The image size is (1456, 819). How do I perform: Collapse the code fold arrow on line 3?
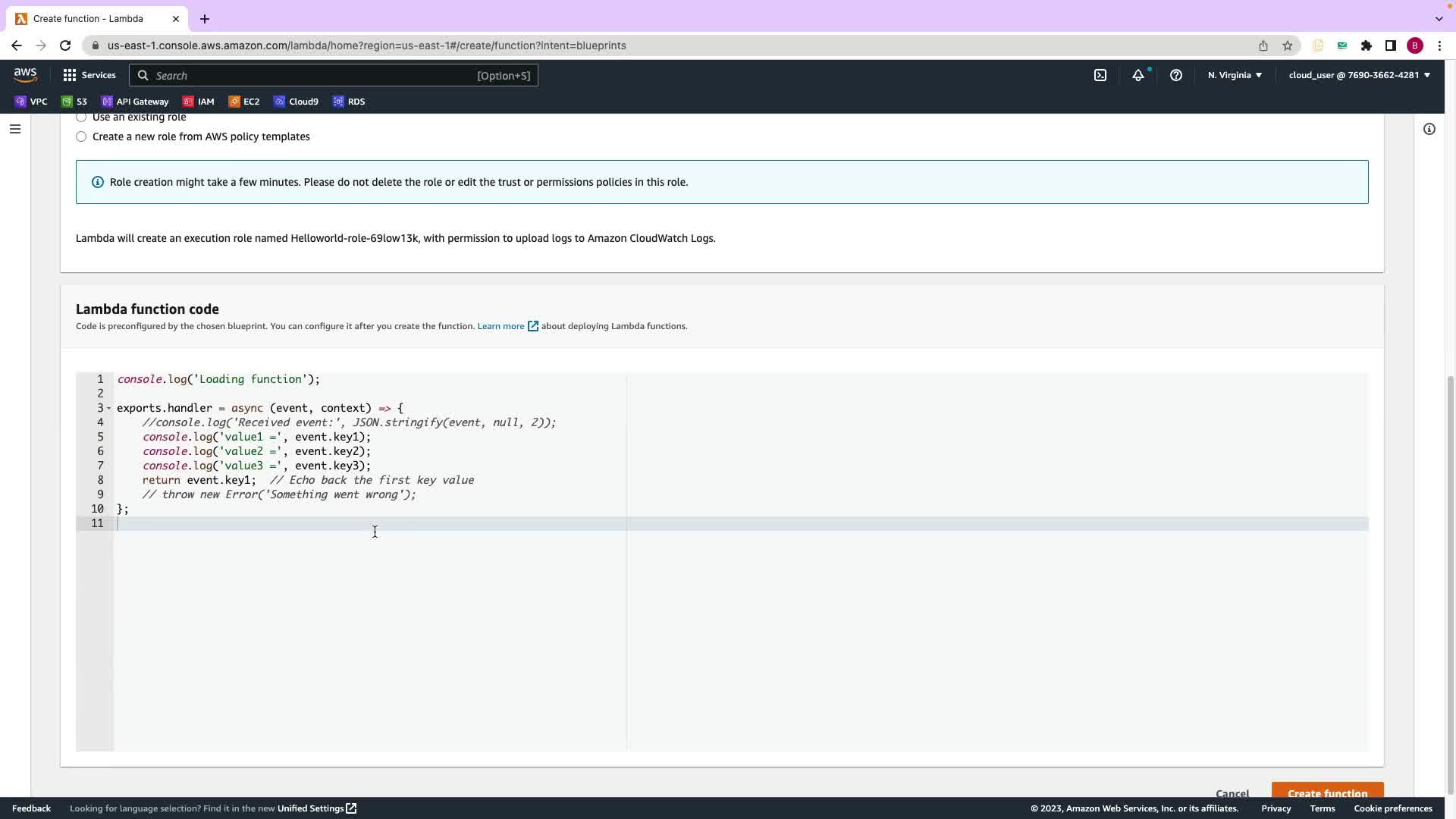(109, 408)
